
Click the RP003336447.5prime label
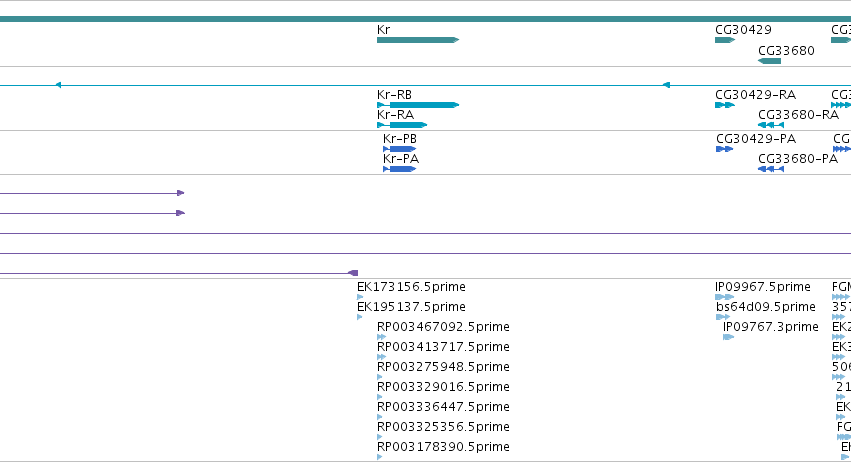(x=443, y=407)
